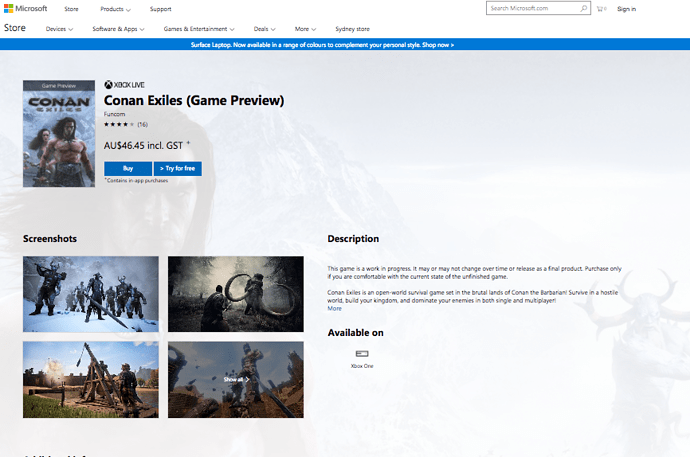690x457 pixels.
Task: Click the search magnifier icon
Action: [584, 8]
